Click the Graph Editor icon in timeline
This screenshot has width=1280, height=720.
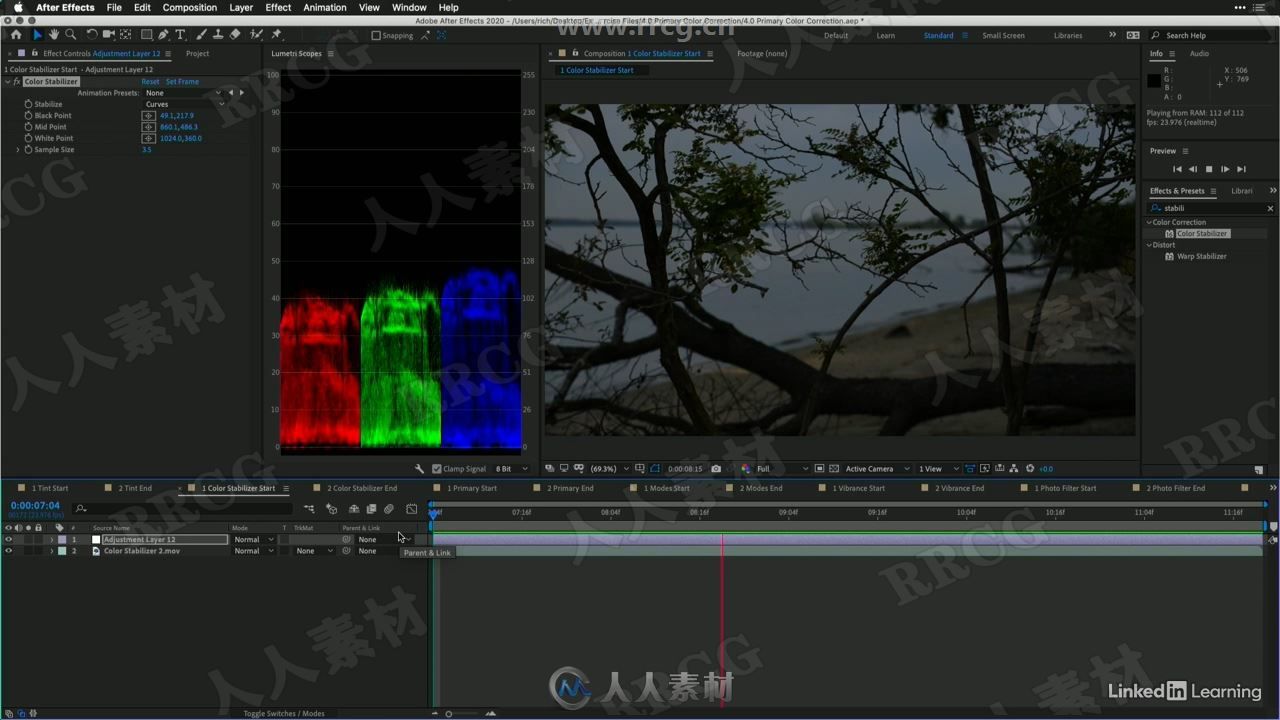[411, 509]
